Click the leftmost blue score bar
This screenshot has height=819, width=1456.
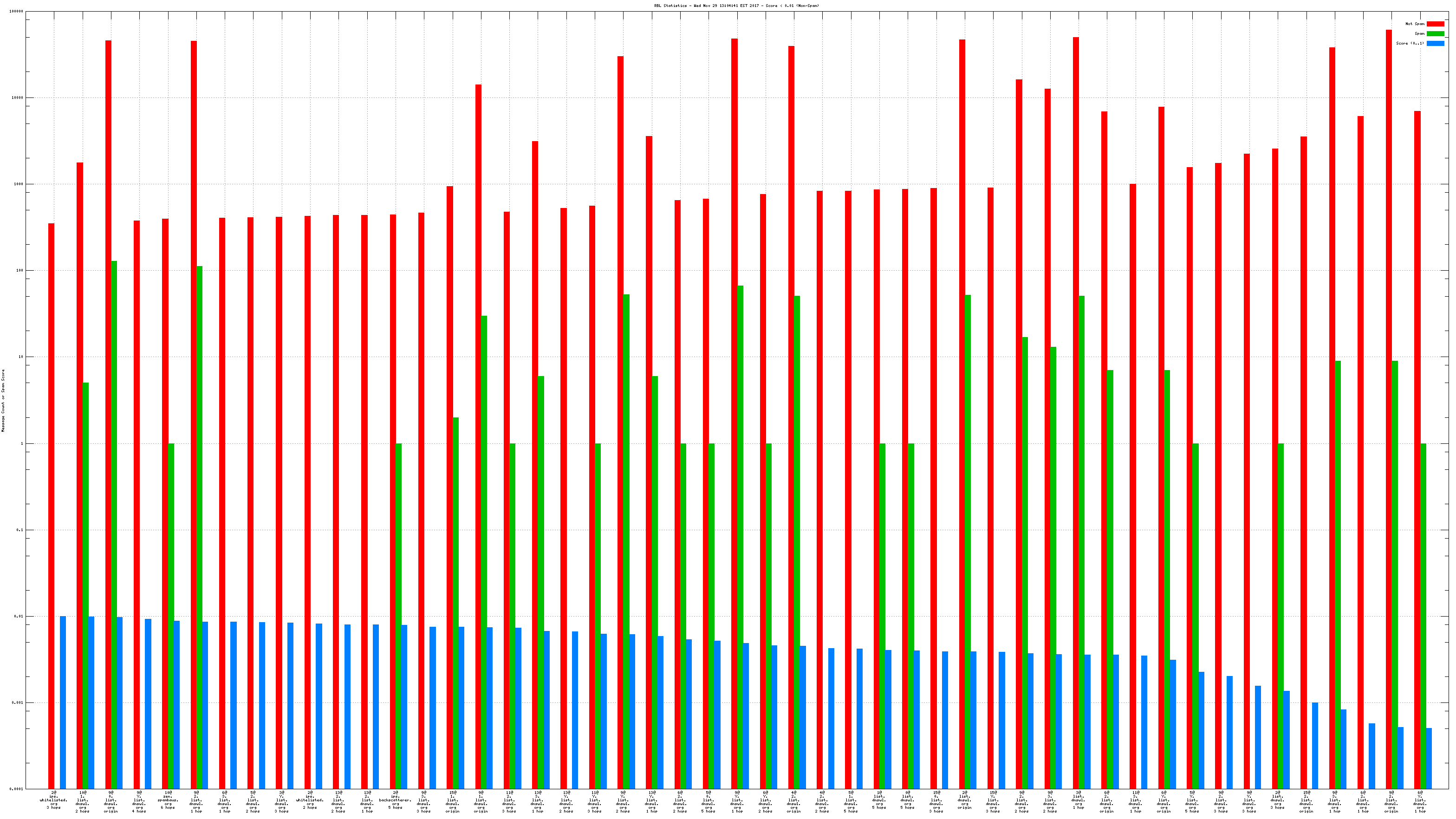coord(63,702)
